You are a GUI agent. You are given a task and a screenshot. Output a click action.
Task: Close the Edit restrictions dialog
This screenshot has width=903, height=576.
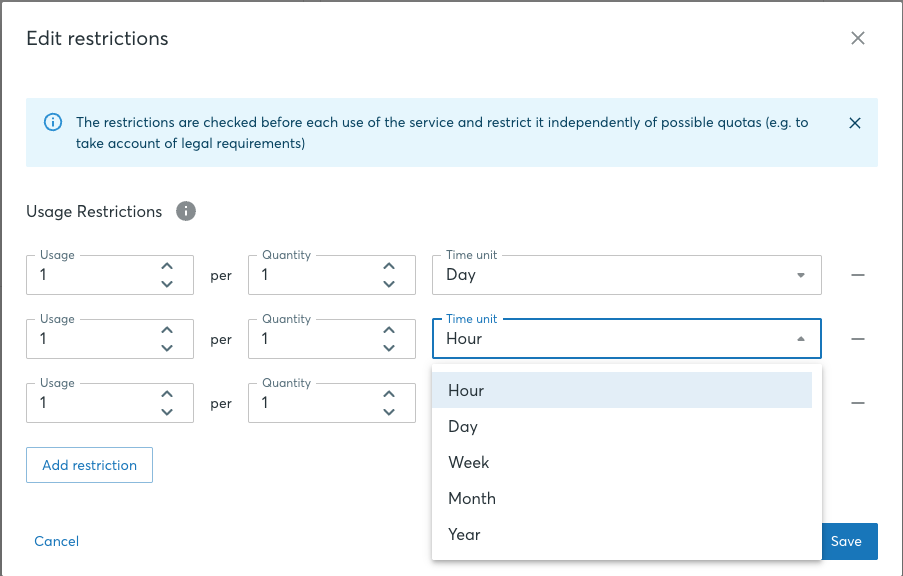858,38
